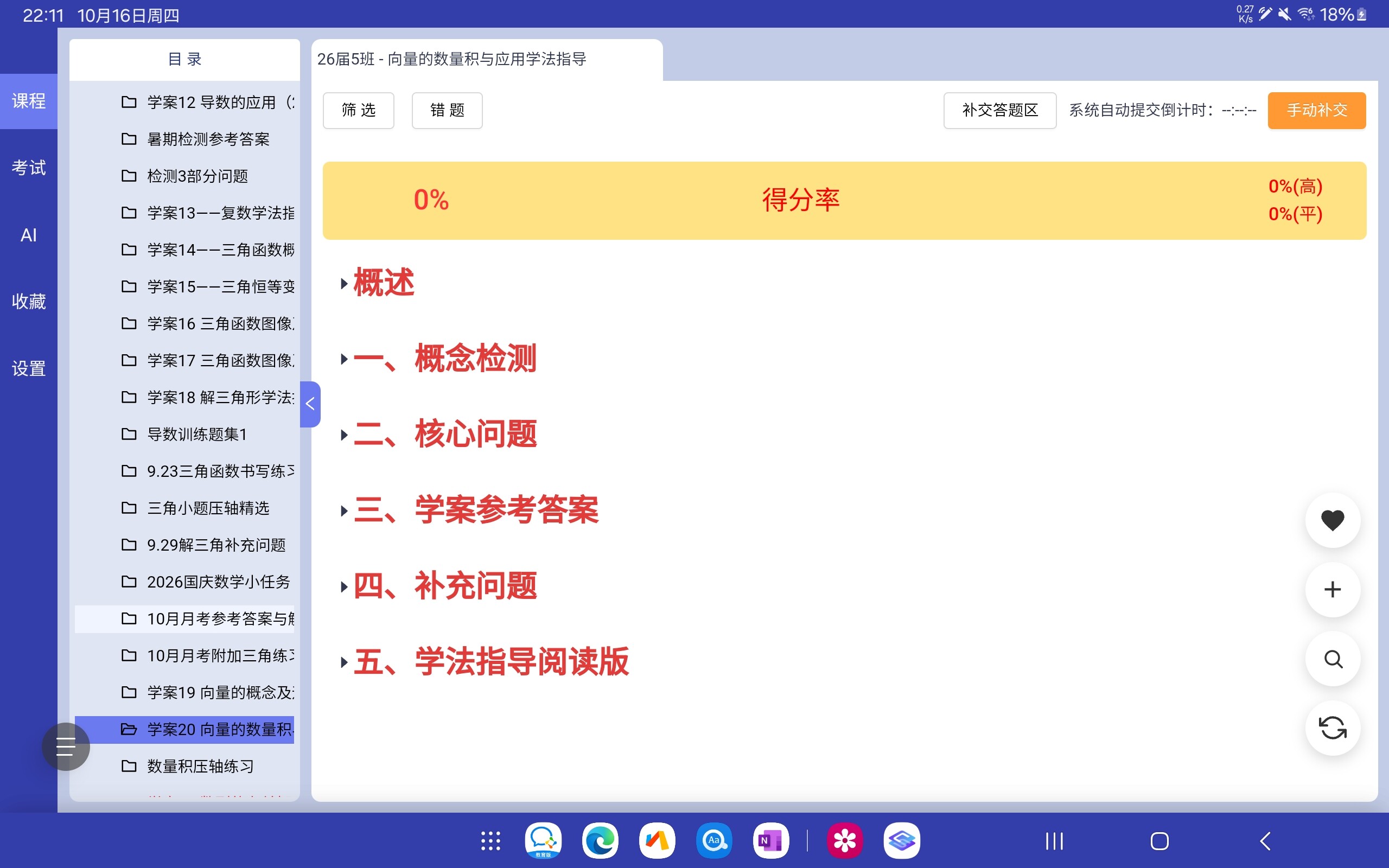The image size is (1389, 868).
Task: Open Microsoft Edge in the dock
Action: (600, 841)
